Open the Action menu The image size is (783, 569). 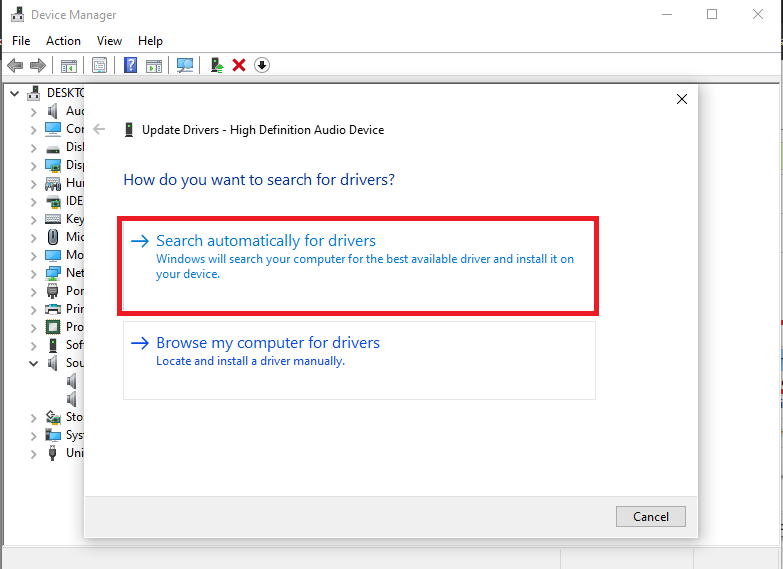click(x=63, y=41)
